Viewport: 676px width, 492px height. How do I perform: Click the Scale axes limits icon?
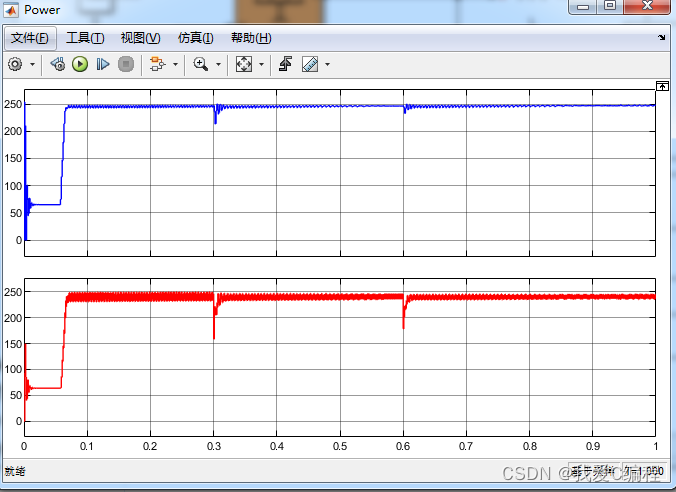coord(244,64)
